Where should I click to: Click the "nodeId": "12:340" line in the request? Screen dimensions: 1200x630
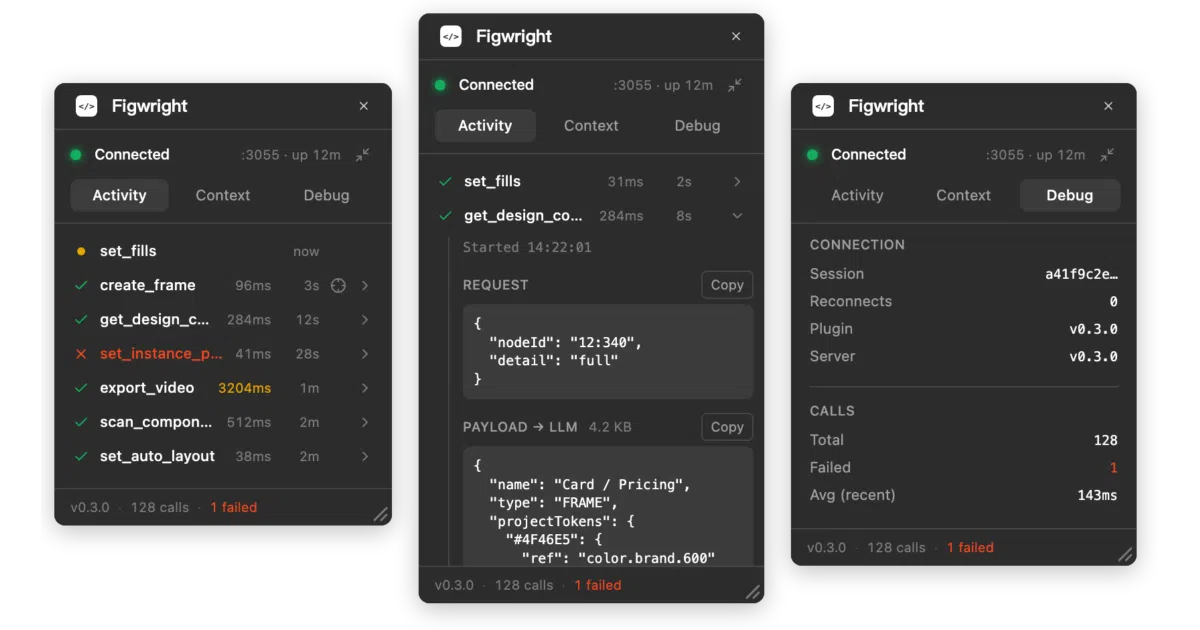565,342
